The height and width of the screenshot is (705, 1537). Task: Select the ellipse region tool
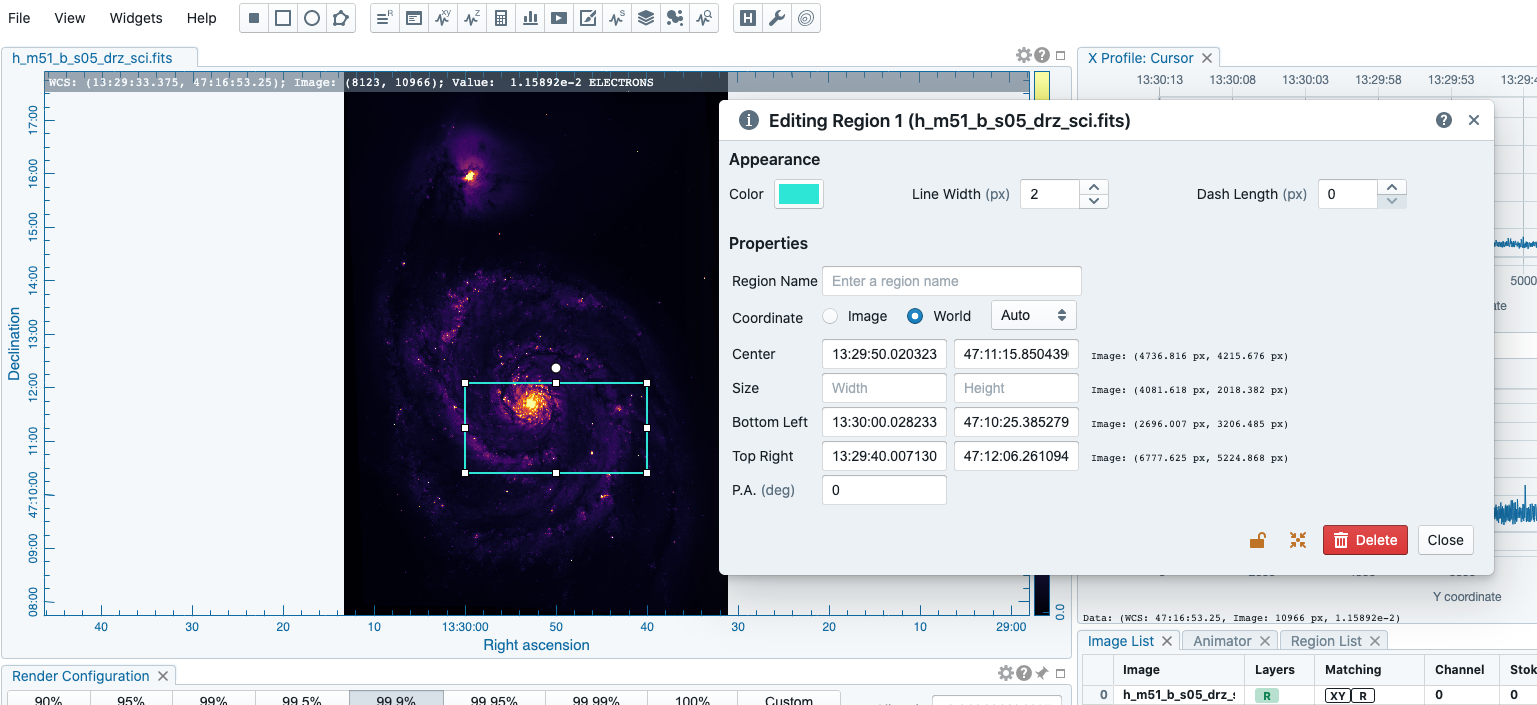point(311,17)
